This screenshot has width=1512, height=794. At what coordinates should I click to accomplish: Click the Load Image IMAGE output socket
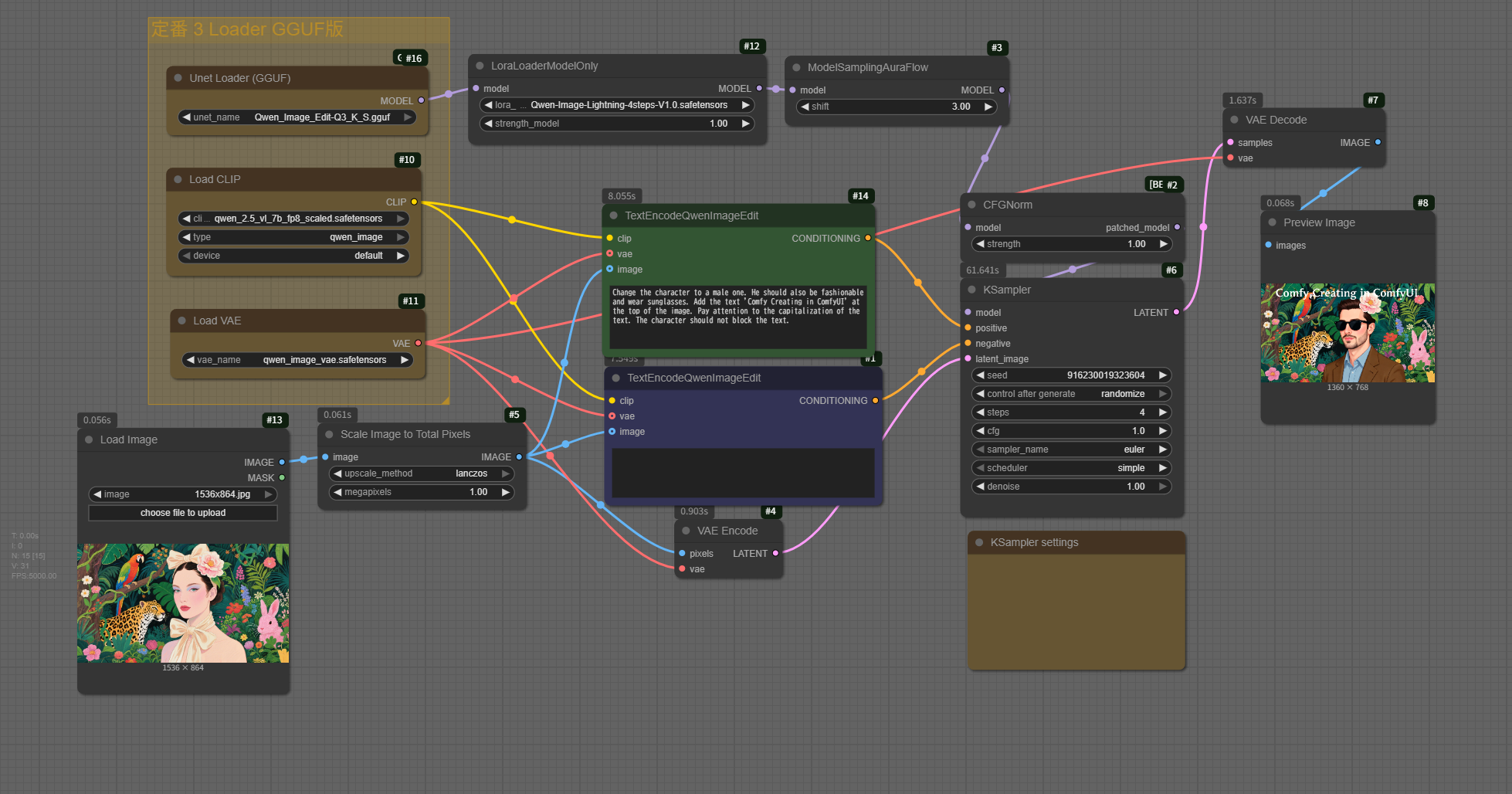[x=282, y=462]
